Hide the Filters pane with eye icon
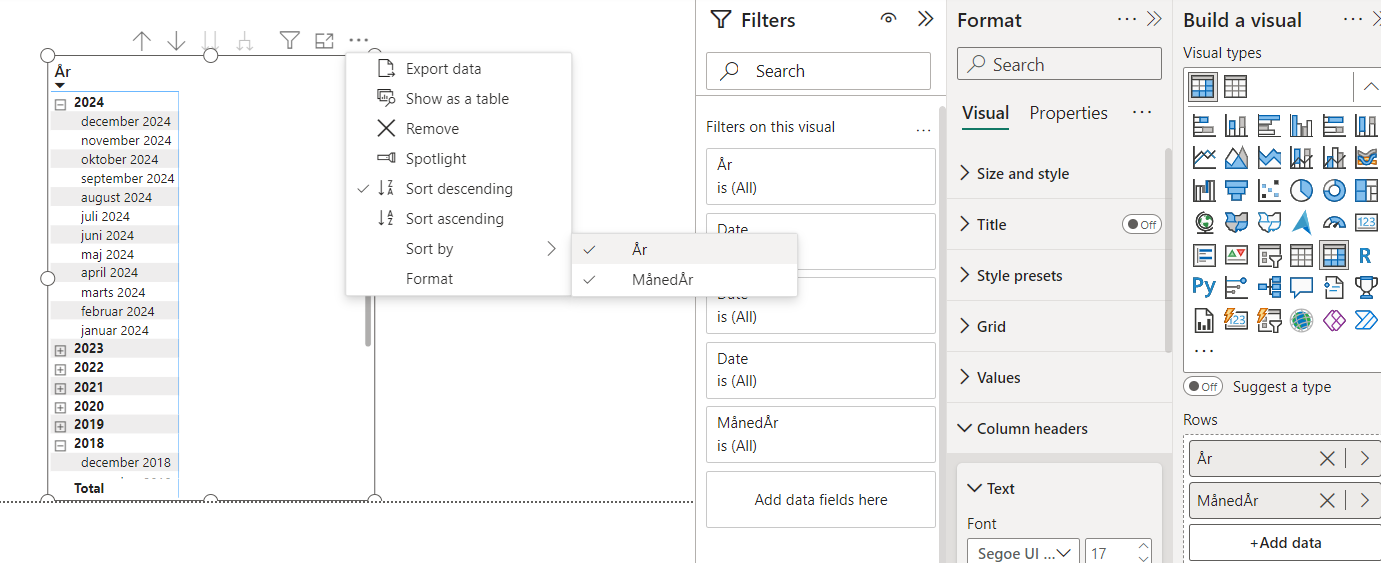Viewport: 1381px width, 563px height. click(x=888, y=19)
